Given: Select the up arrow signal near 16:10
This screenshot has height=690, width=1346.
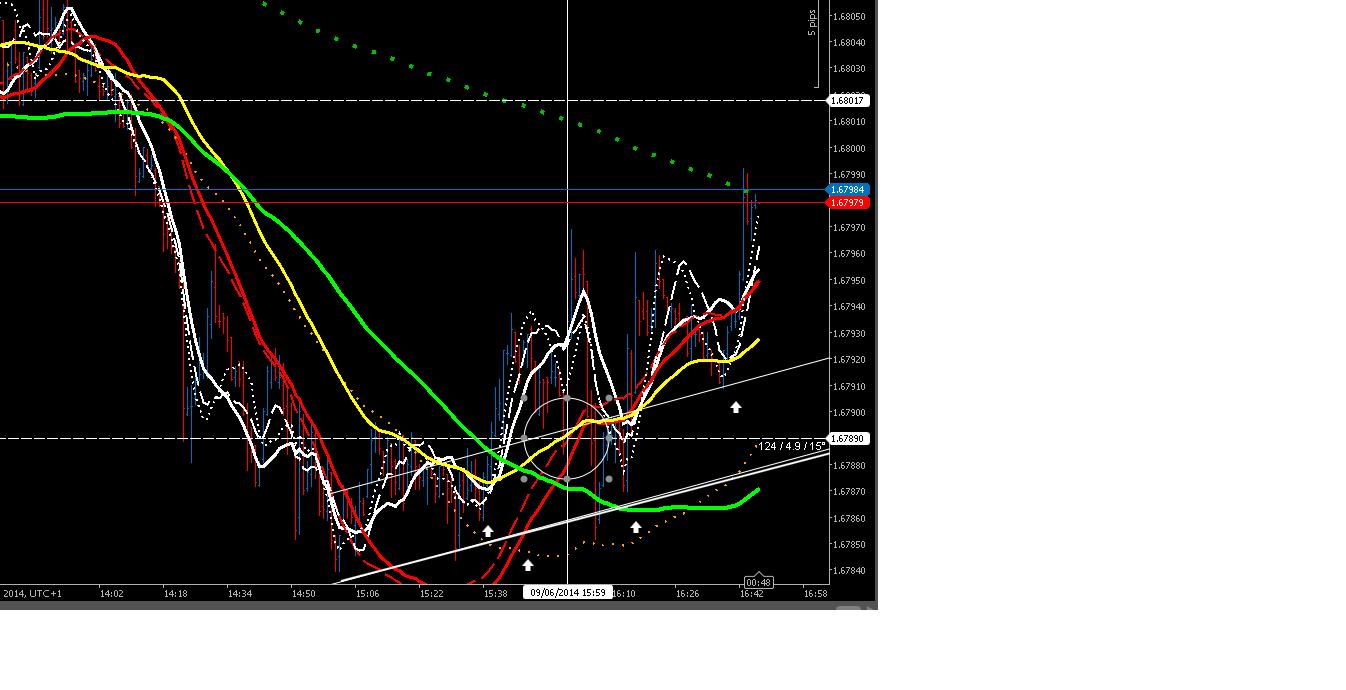Looking at the screenshot, I should pos(634,526).
